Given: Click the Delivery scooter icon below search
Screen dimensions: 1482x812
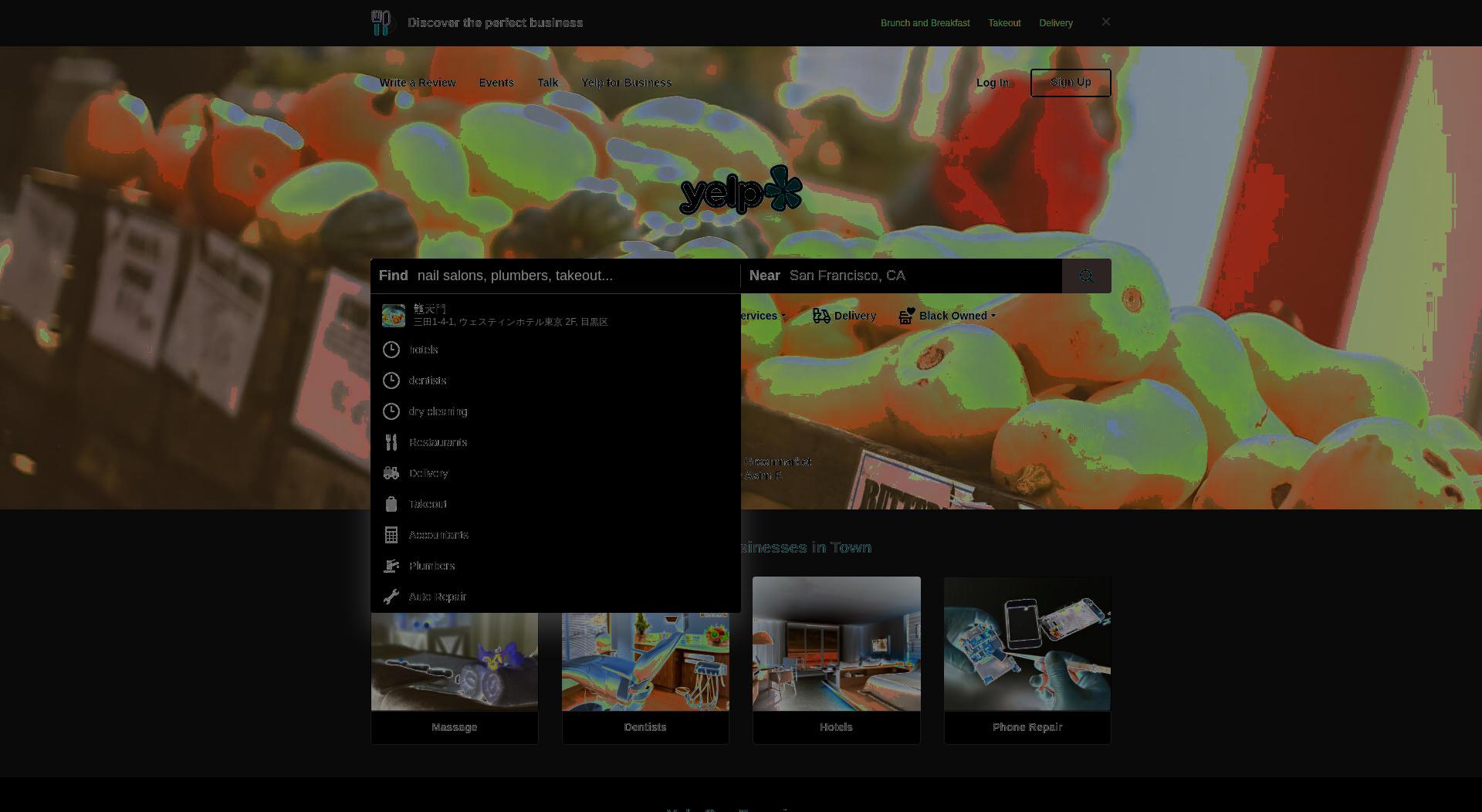Looking at the screenshot, I should pos(821,316).
